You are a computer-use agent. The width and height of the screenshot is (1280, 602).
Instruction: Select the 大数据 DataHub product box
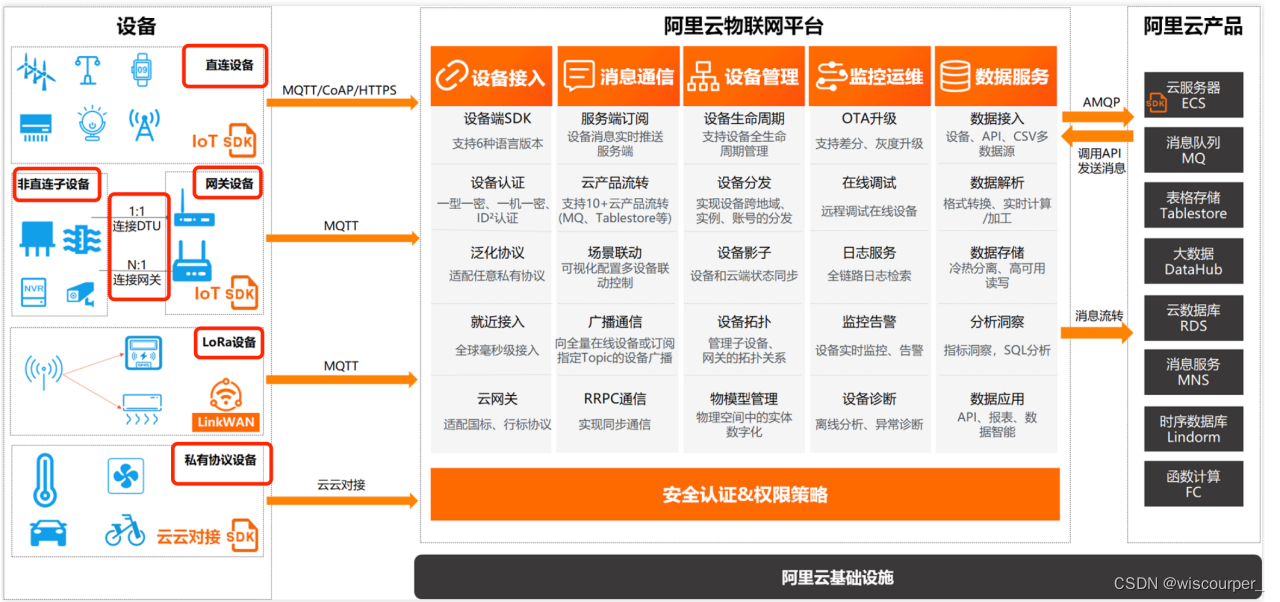pyautogui.click(x=1193, y=261)
